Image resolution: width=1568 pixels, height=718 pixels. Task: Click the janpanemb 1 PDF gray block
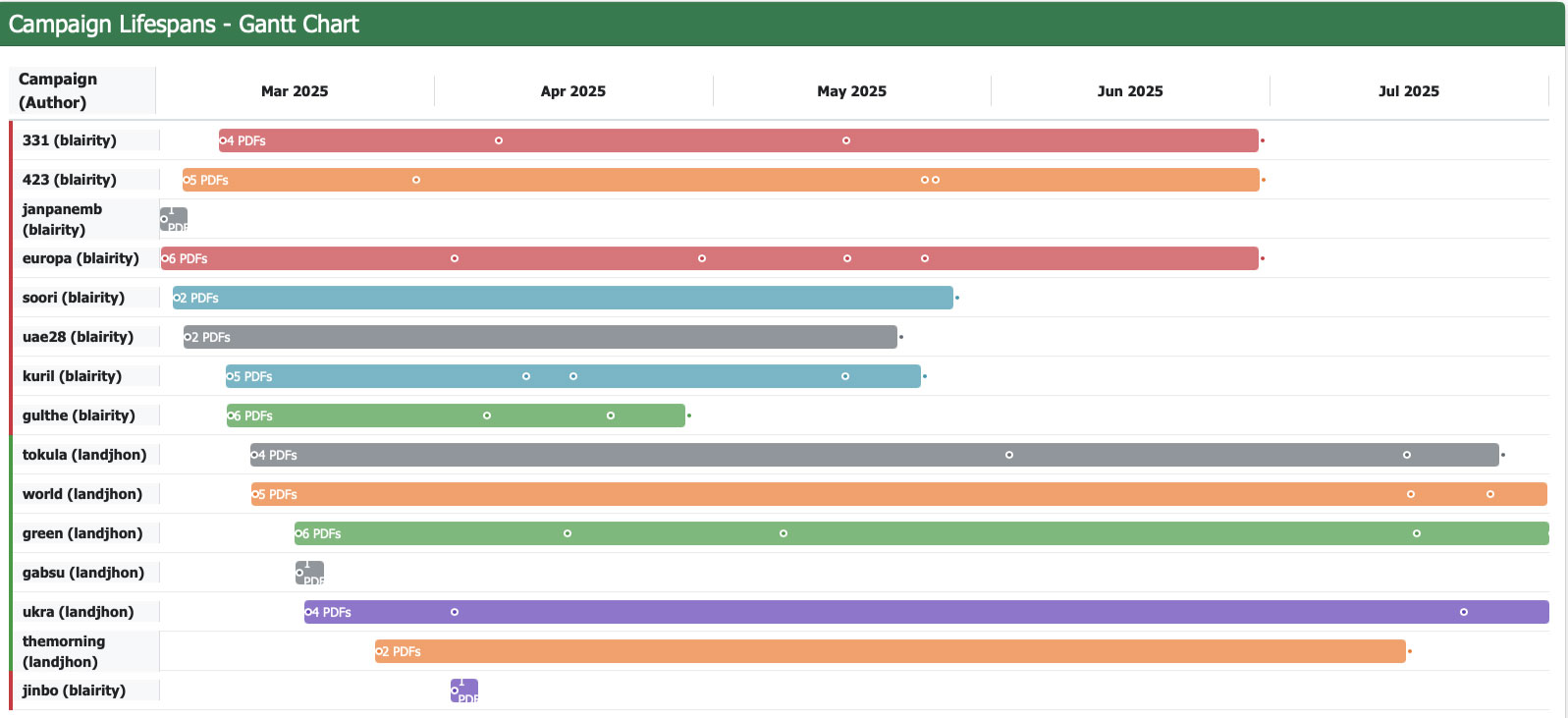click(174, 219)
